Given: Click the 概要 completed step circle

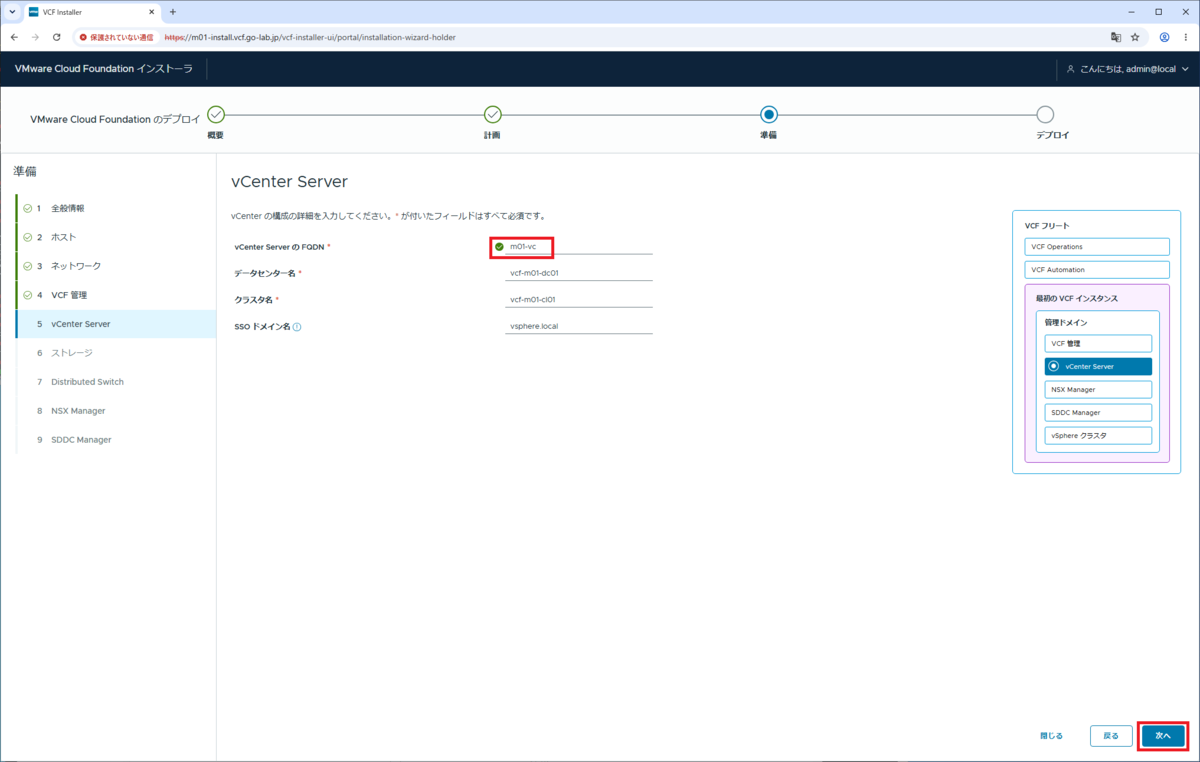Looking at the screenshot, I should click(216, 115).
